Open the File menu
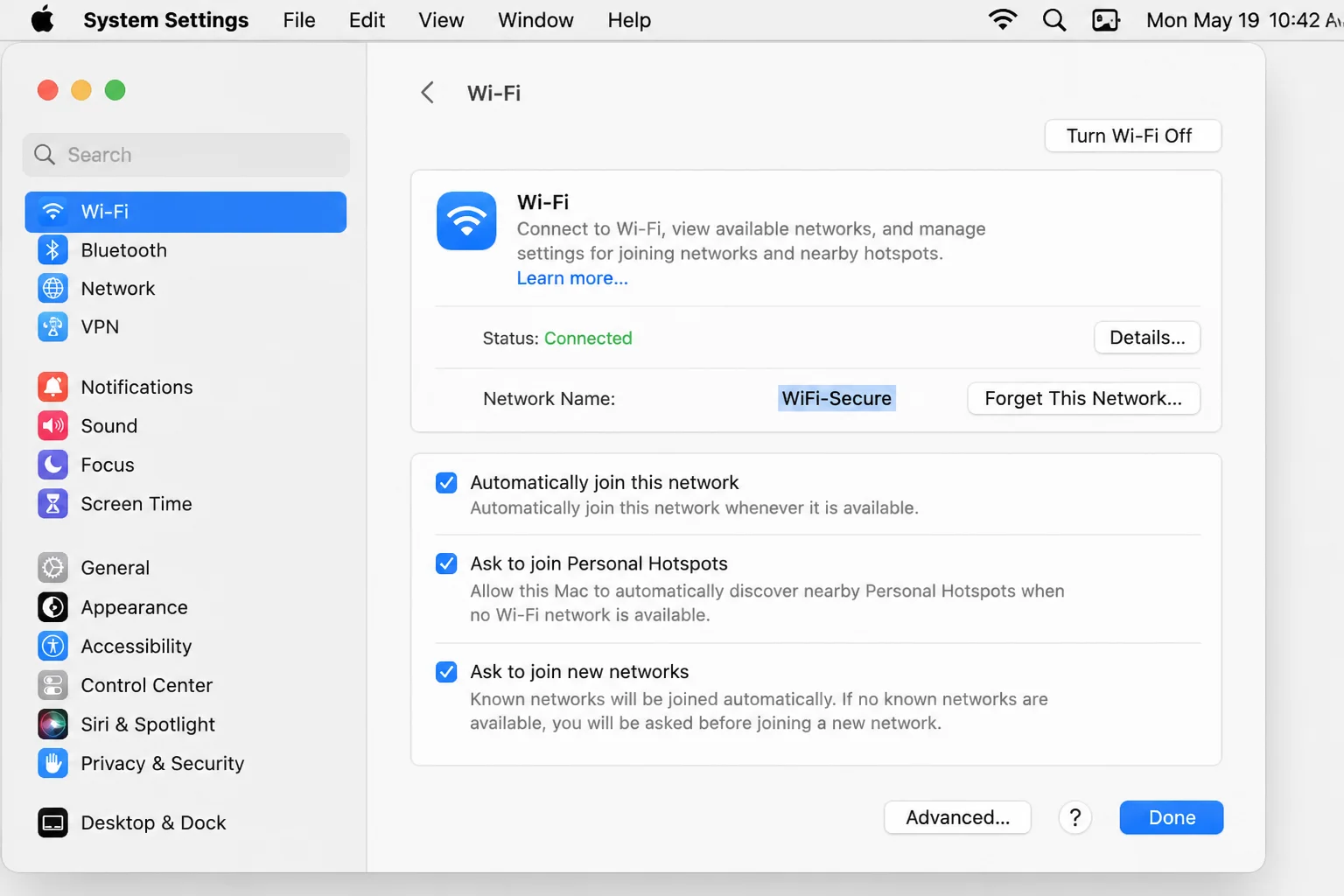The image size is (1344, 896). click(299, 20)
